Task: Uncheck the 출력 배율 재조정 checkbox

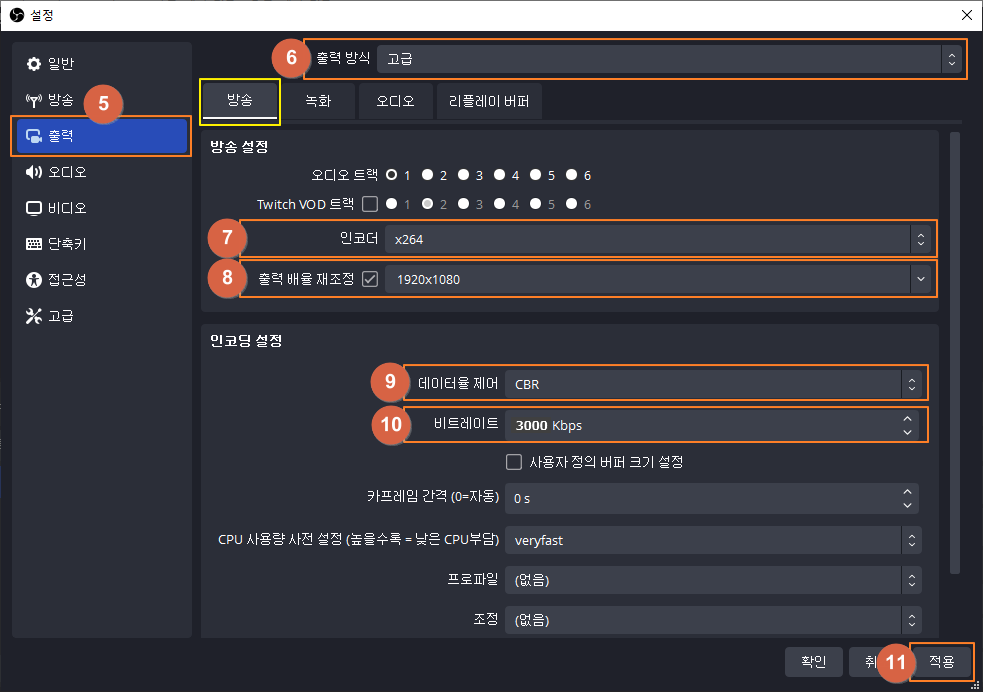Action: tap(370, 279)
